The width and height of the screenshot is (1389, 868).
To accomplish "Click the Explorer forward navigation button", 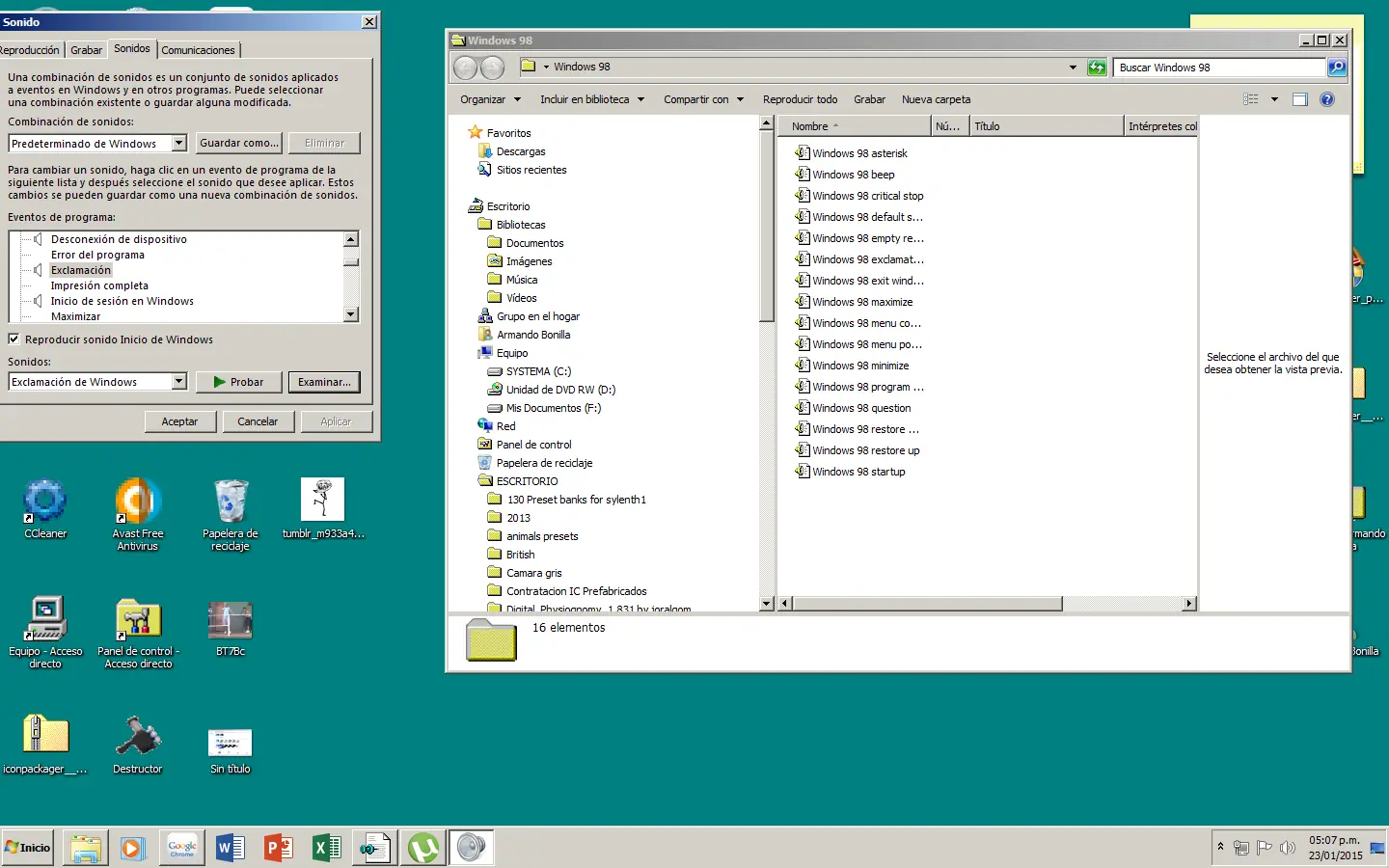I will 493,68.
